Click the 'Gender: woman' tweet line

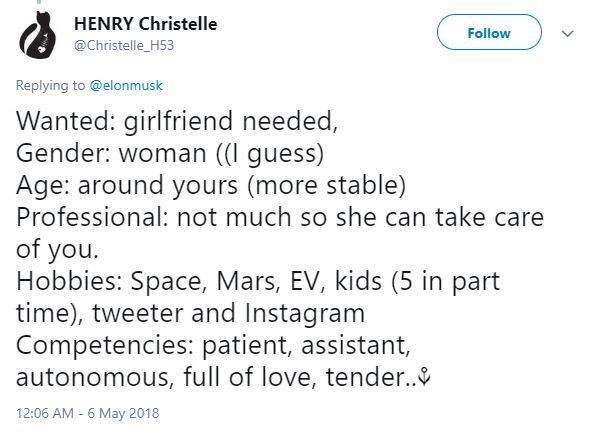click(x=170, y=154)
